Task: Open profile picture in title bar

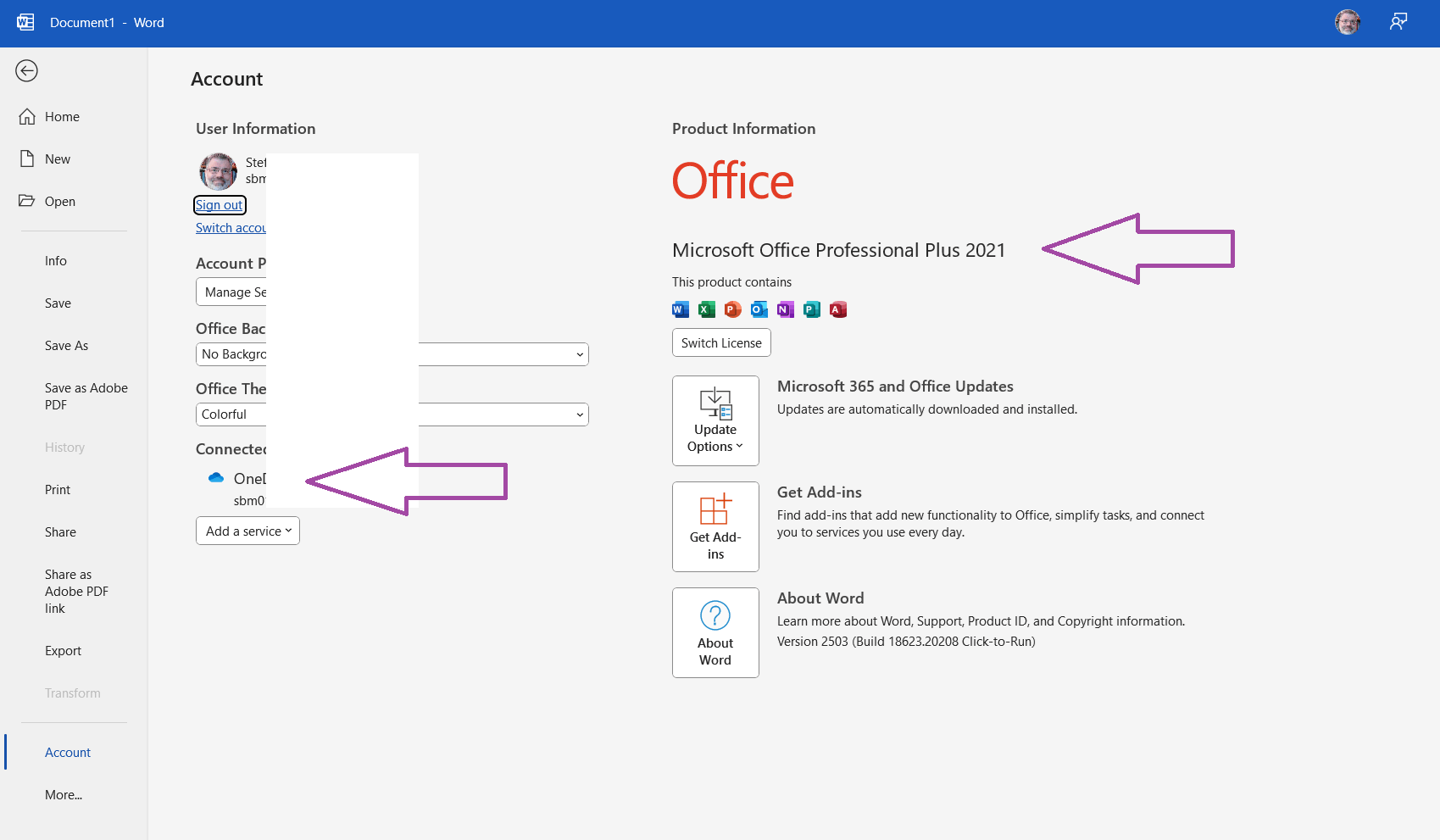Action: click(x=1348, y=23)
